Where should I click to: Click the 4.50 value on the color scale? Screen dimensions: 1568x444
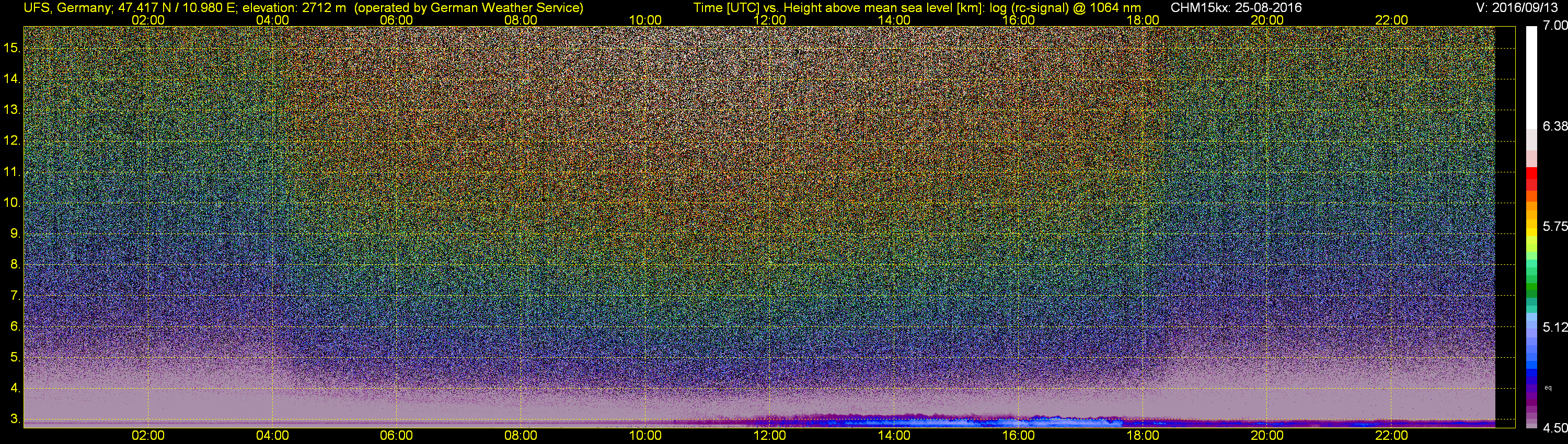pyautogui.click(x=1555, y=428)
